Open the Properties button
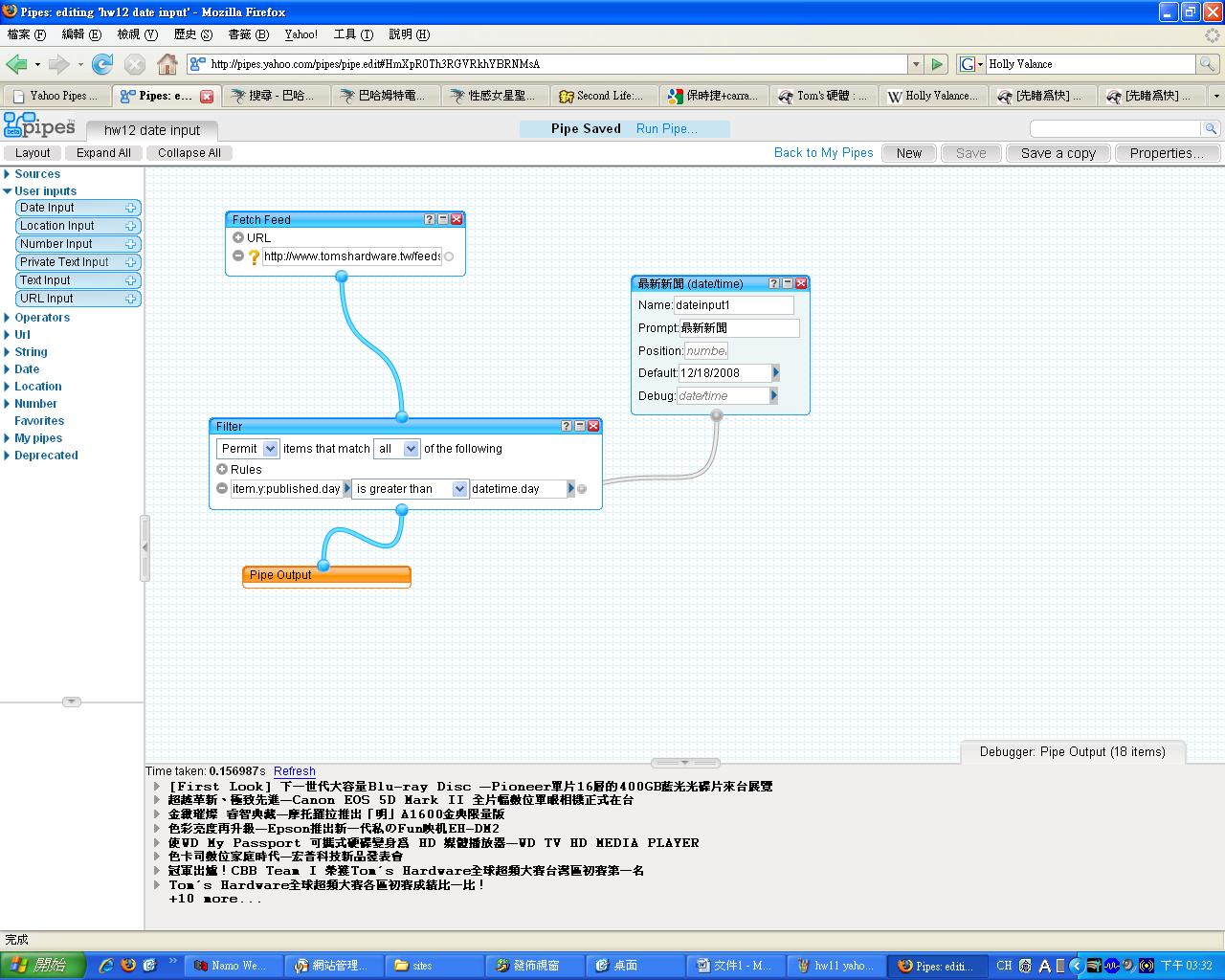Screen dimensions: 1225x980 (1167, 153)
